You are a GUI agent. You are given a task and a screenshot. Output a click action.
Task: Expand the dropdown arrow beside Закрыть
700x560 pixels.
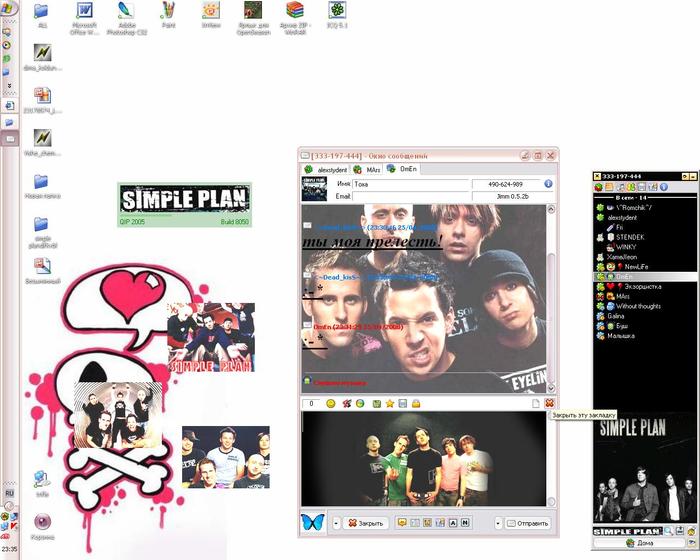336,523
